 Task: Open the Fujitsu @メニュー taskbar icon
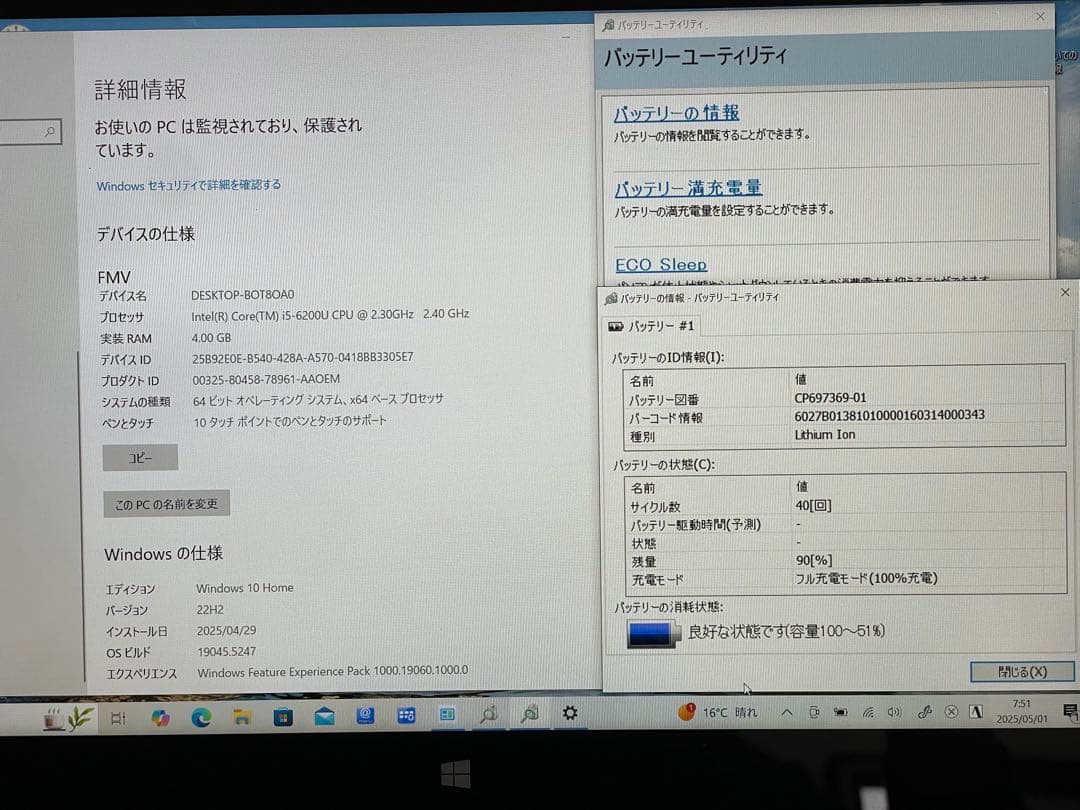(364, 715)
